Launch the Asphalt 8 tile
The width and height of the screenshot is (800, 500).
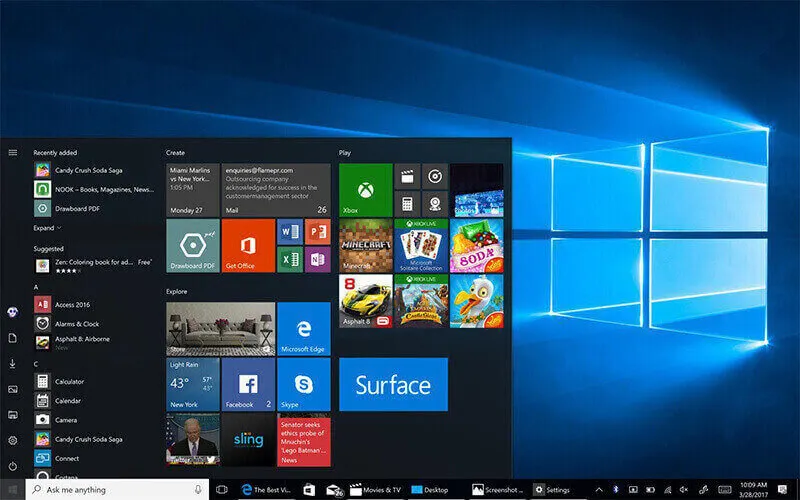point(365,301)
